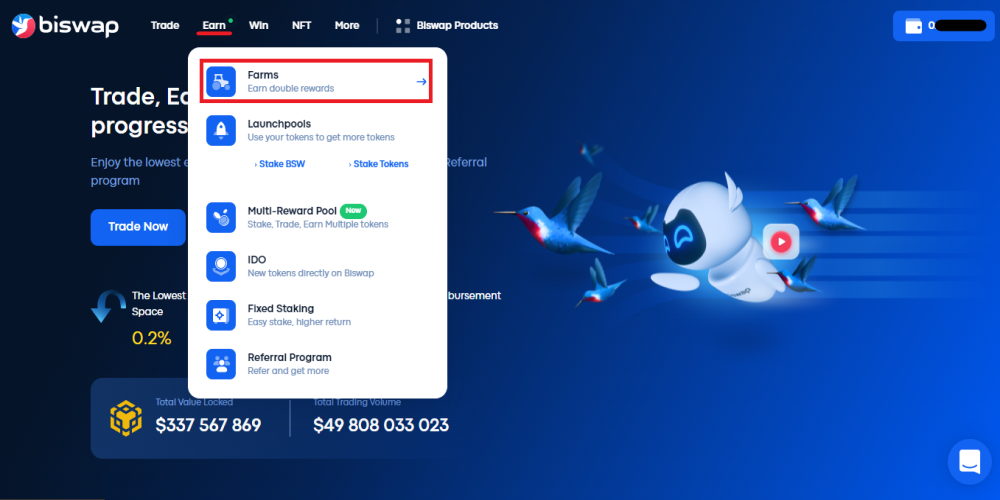This screenshot has height=500, width=1000.
Task: Click the New badge on Multi-Reward Pool
Action: tap(353, 210)
